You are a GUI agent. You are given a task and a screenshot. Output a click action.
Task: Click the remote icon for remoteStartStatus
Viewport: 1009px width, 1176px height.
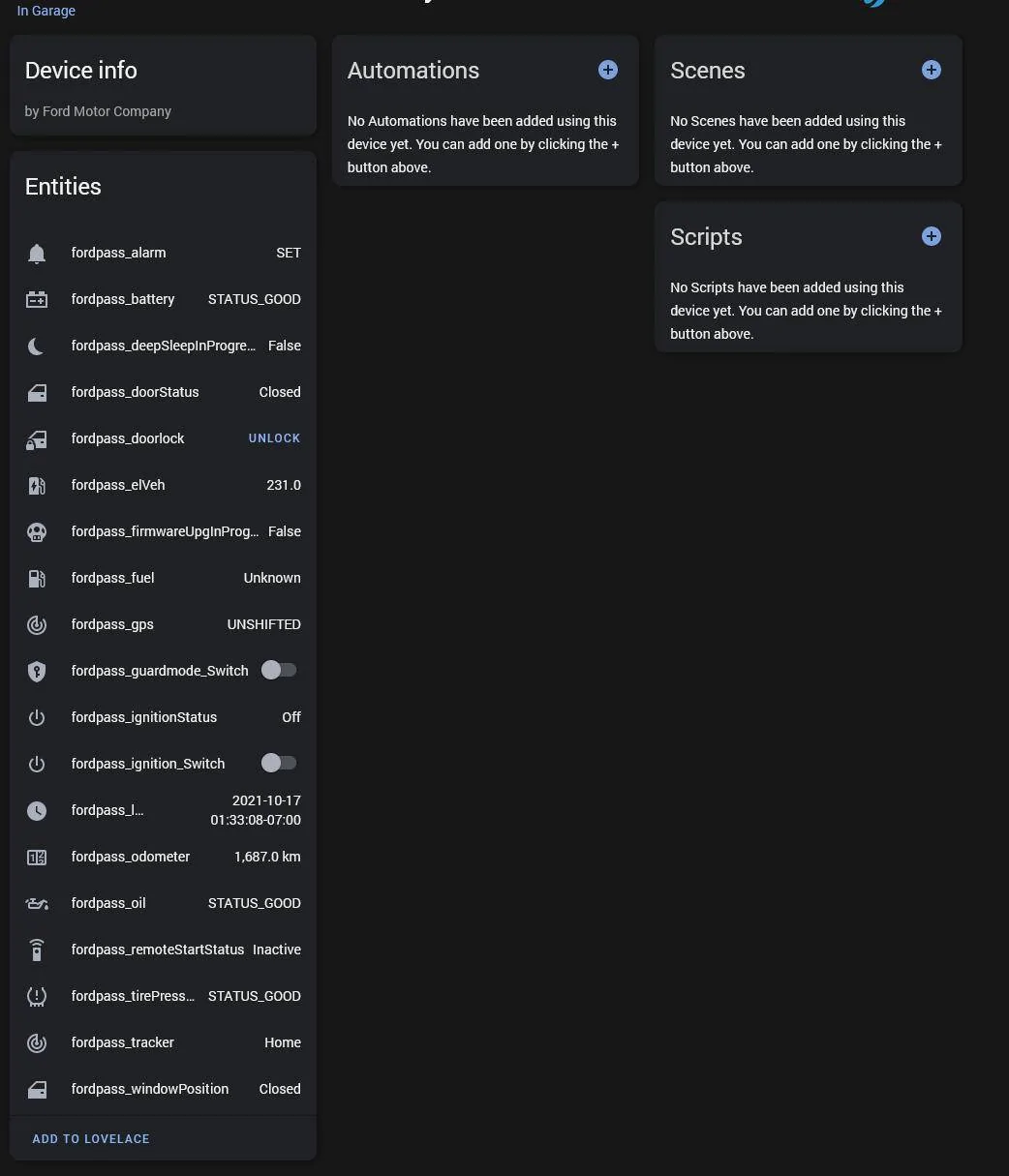37,950
